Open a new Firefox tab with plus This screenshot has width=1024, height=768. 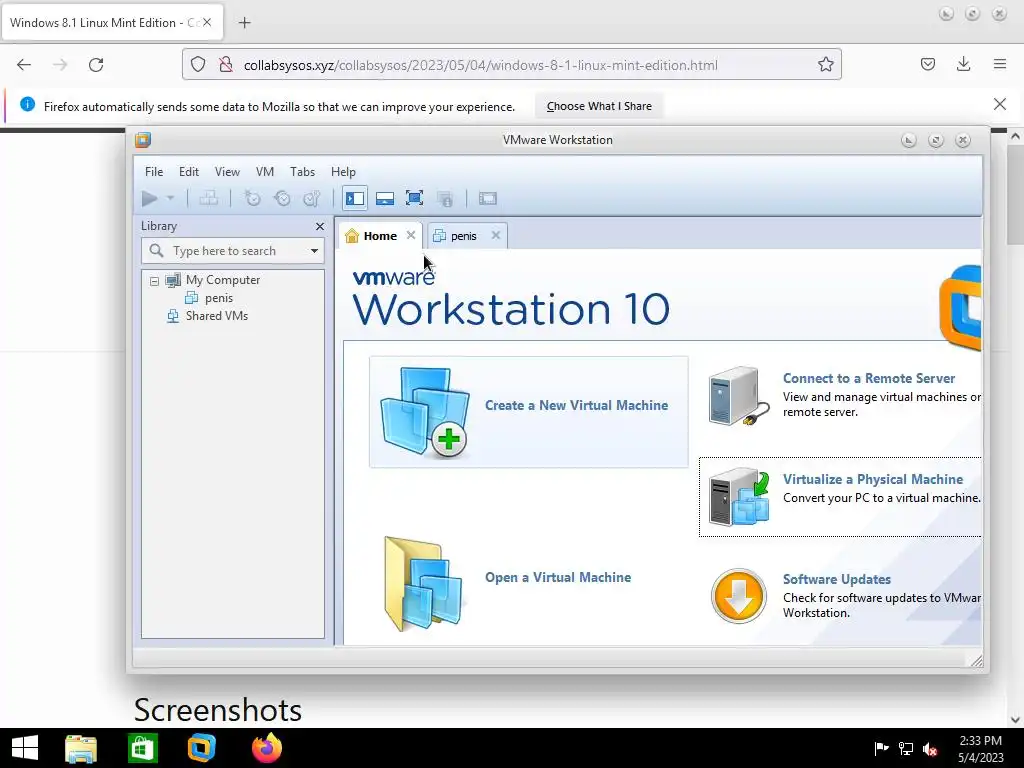[x=245, y=23]
